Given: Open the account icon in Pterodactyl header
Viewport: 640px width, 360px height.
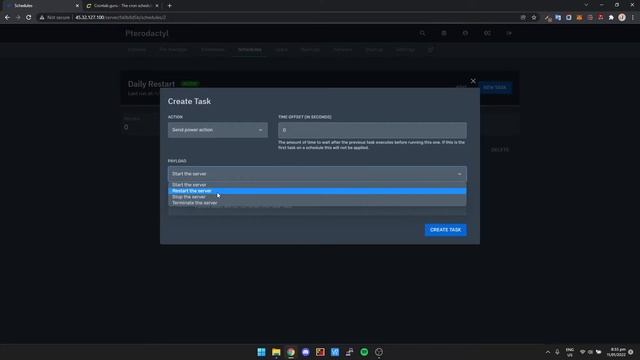Looking at the screenshot, I should tap(465, 33).
